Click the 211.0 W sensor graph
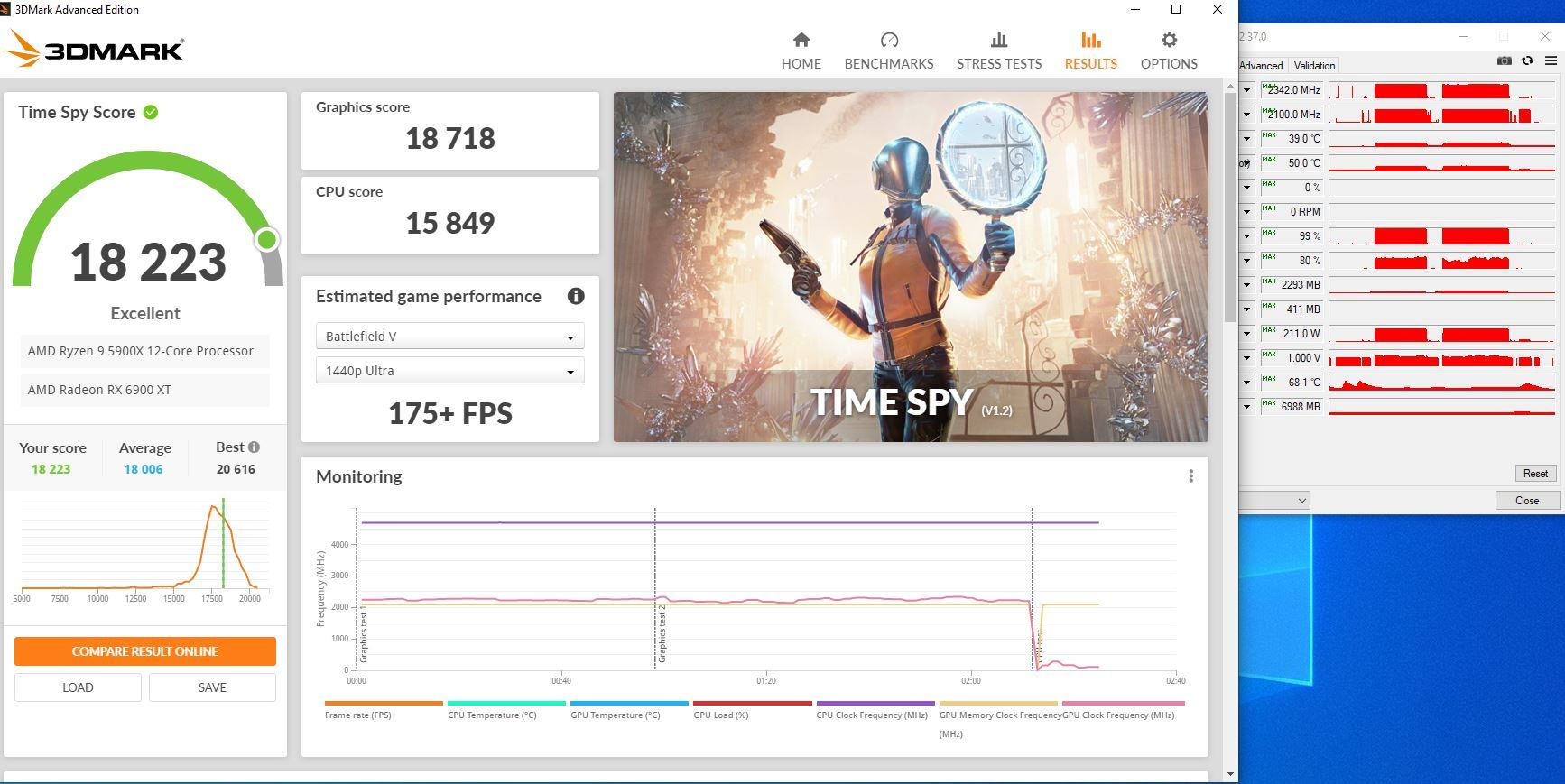 click(1441, 334)
